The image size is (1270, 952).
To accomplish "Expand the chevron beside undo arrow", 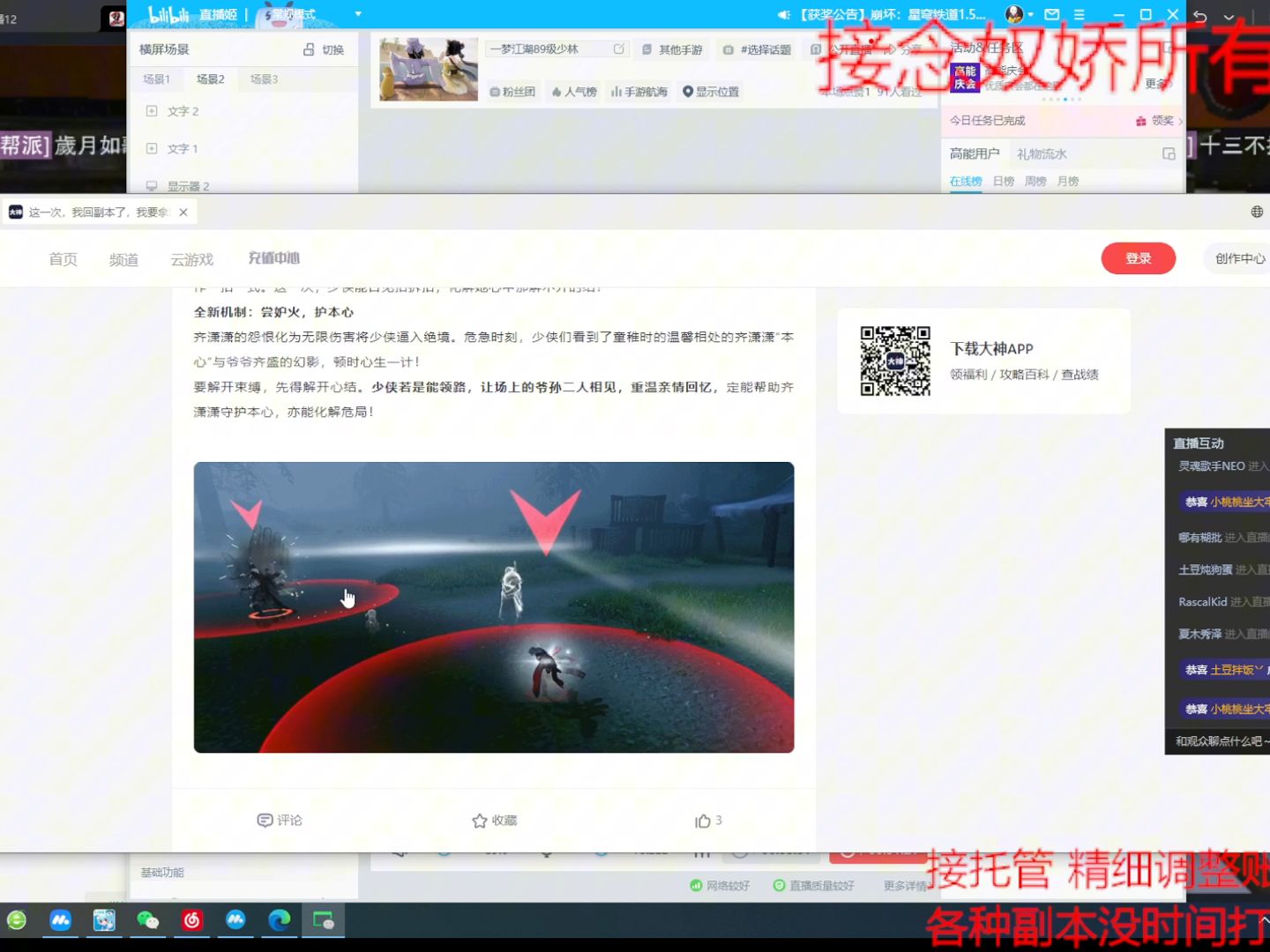I will [x=1229, y=17].
